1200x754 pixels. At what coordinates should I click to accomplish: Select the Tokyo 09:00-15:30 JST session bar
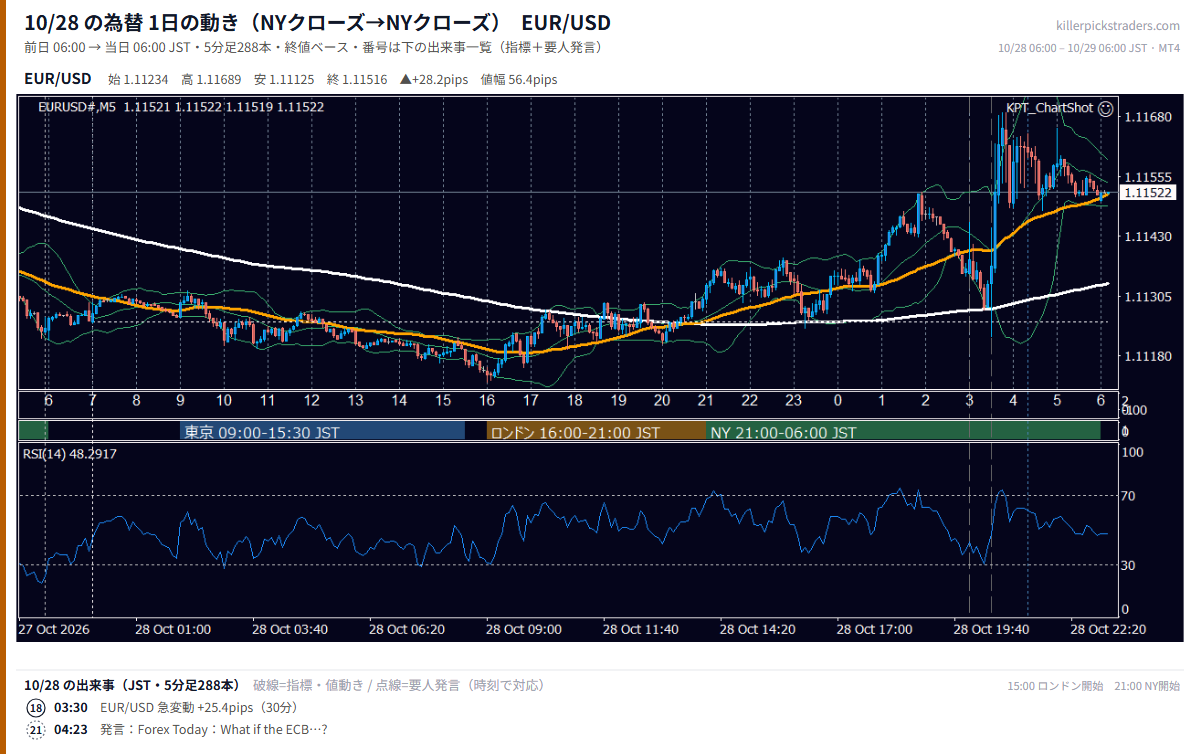coord(323,432)
